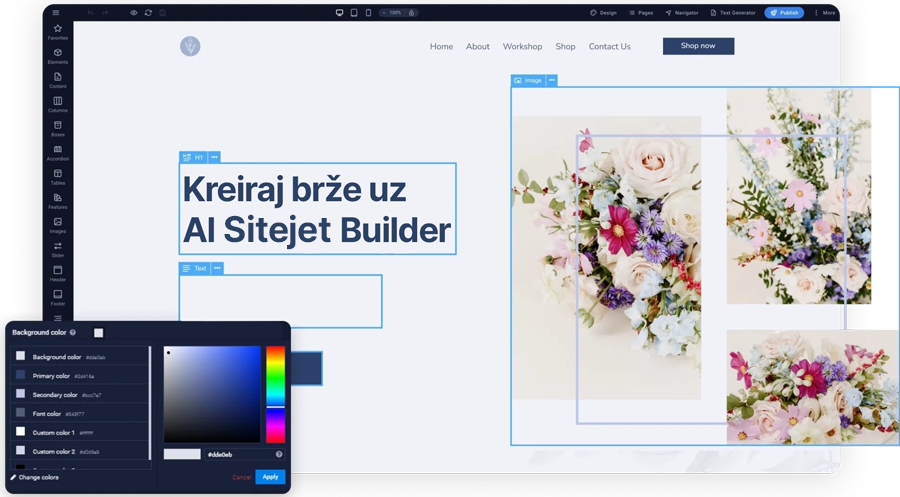Click the Shop now button

pyautogui.click(x=699, y=46)
